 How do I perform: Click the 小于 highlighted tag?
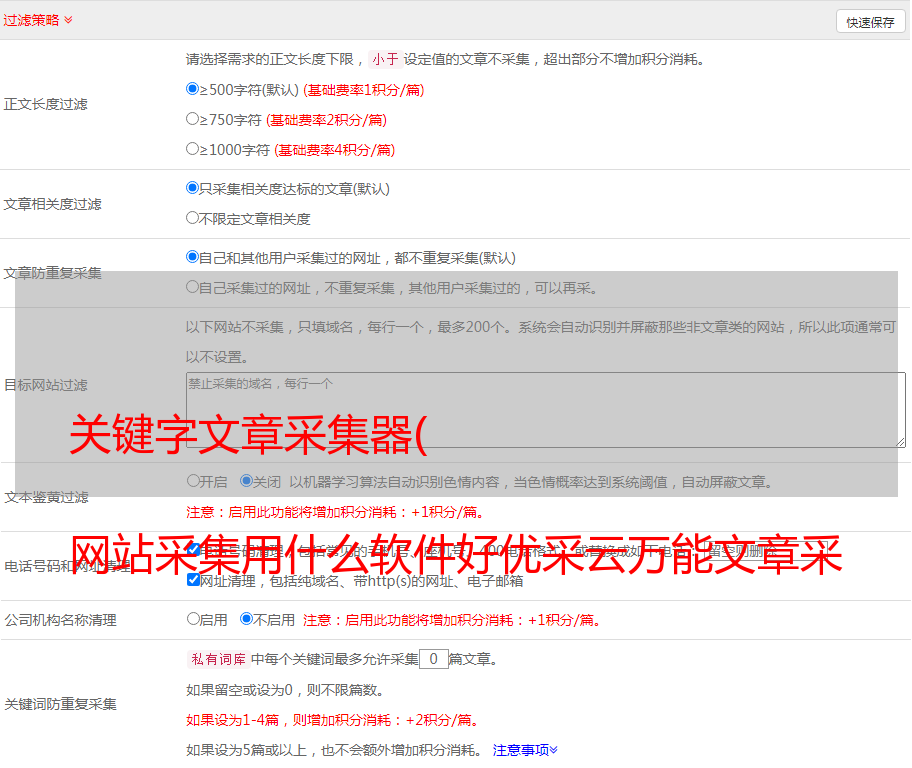tap(385, 59)
